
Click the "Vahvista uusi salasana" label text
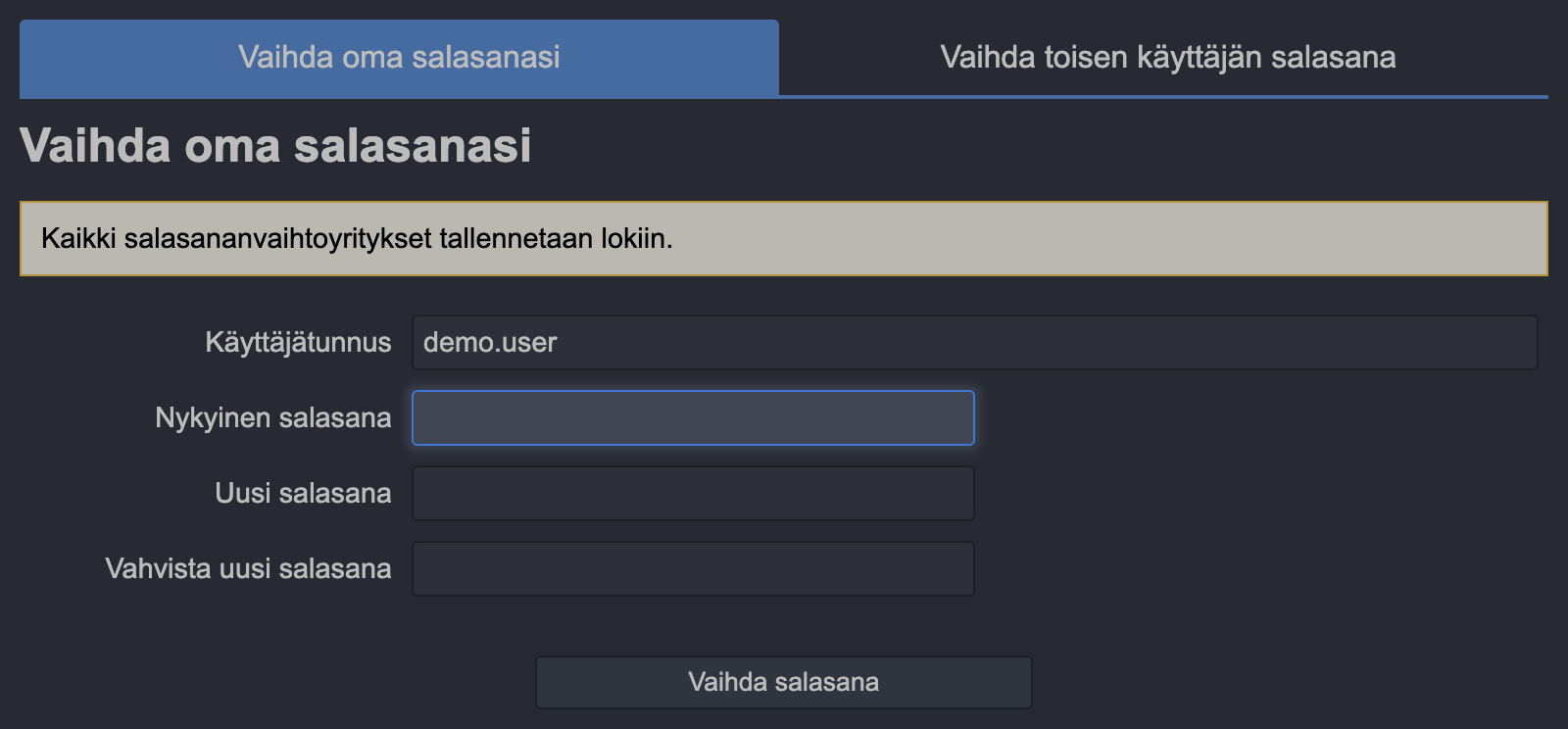point(248,569)
